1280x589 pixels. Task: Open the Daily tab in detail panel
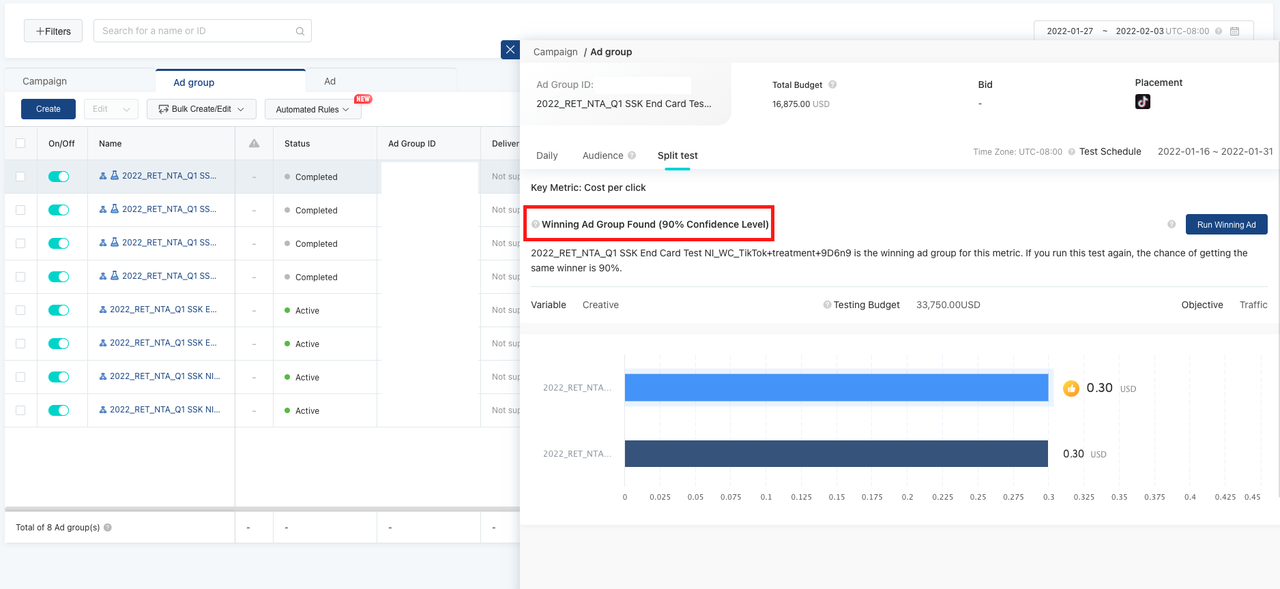click(x=547, y=156)
